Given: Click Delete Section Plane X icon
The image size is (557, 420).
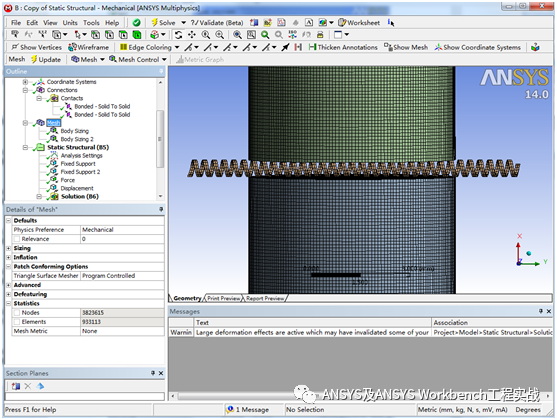Looking at the screenshot, I should (28, 386).
